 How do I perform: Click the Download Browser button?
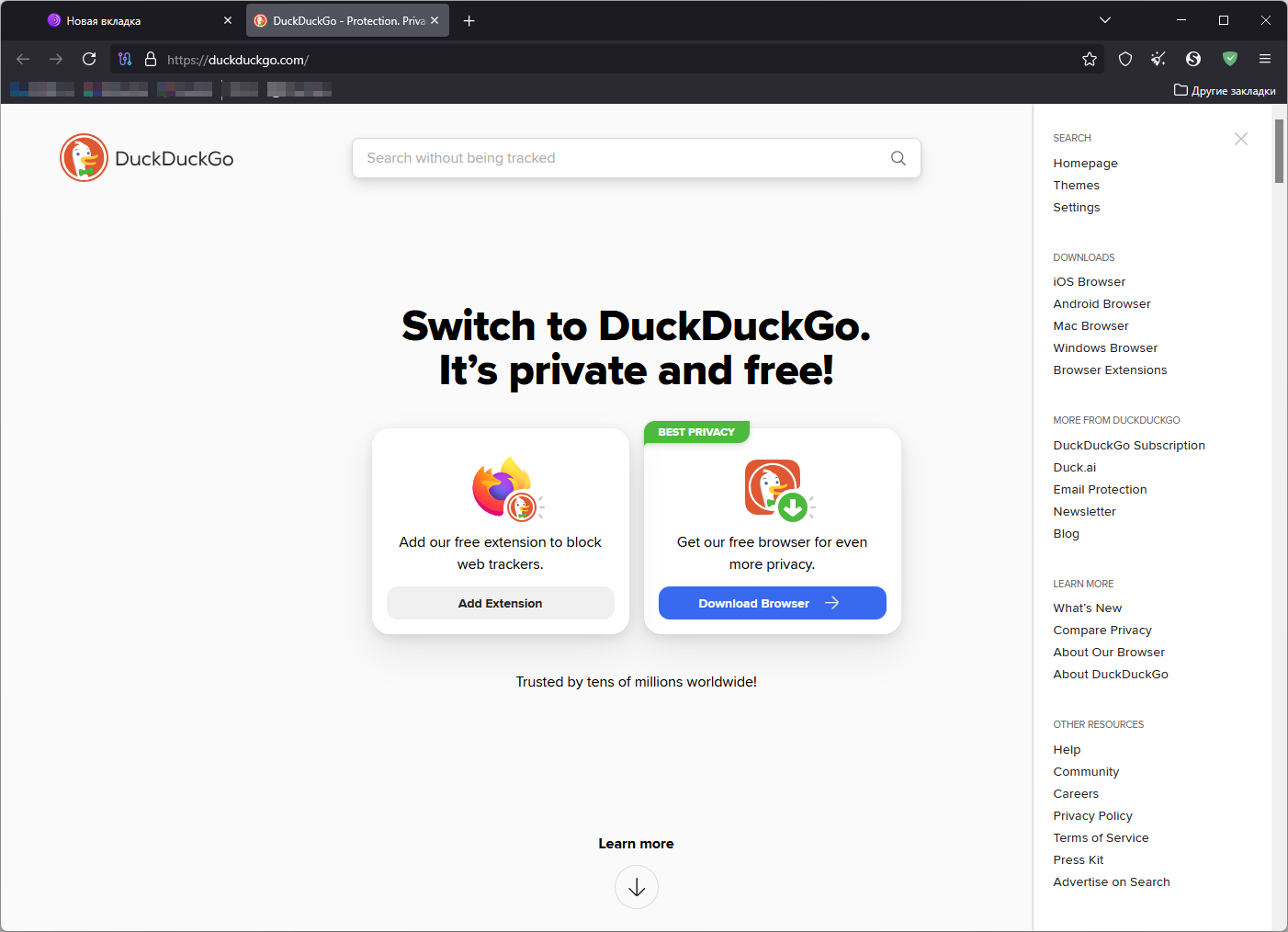pos(773,603)
